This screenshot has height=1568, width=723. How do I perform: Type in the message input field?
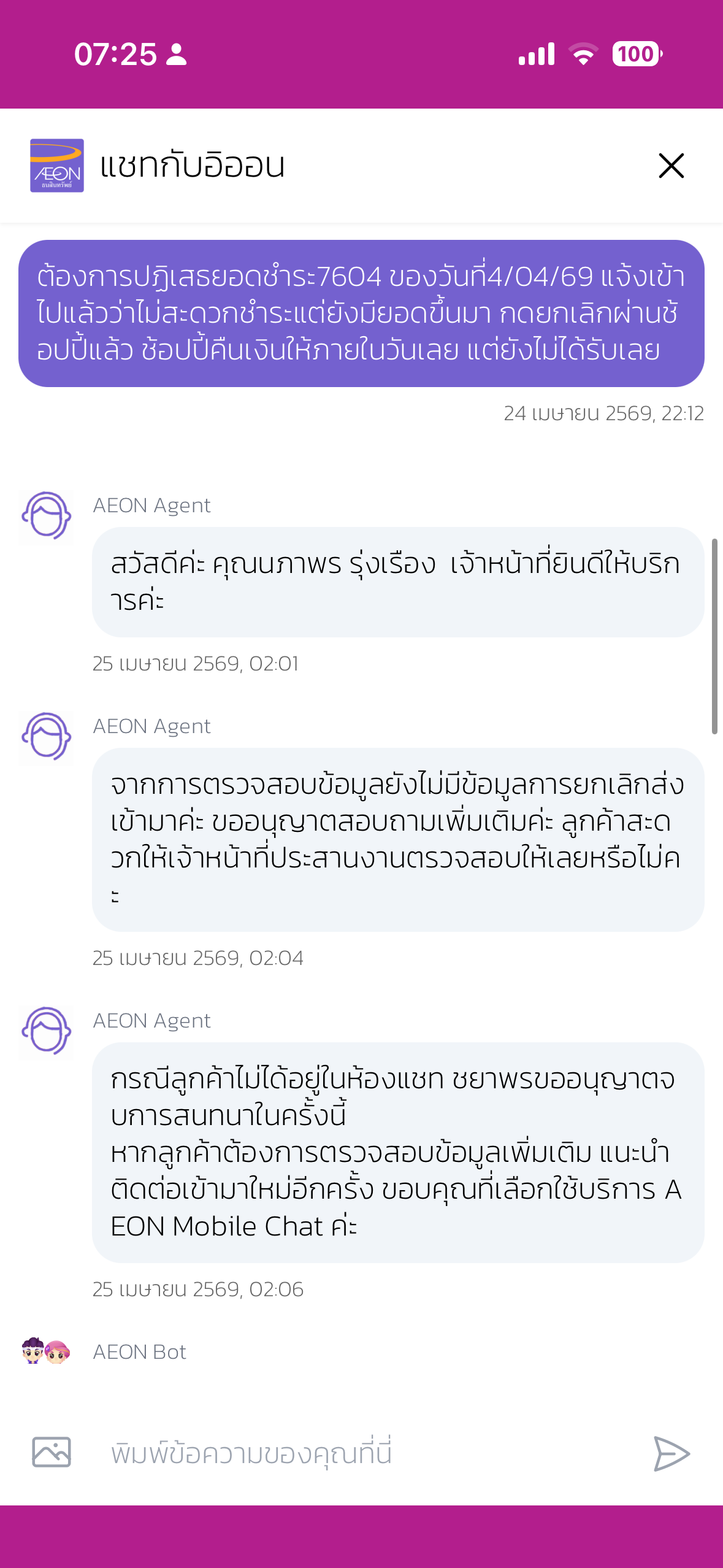[x=368, y=1453]
